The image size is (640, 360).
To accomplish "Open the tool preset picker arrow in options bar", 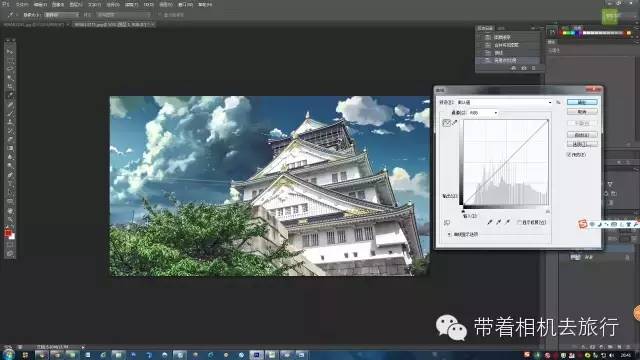I will tap(16, 15).
